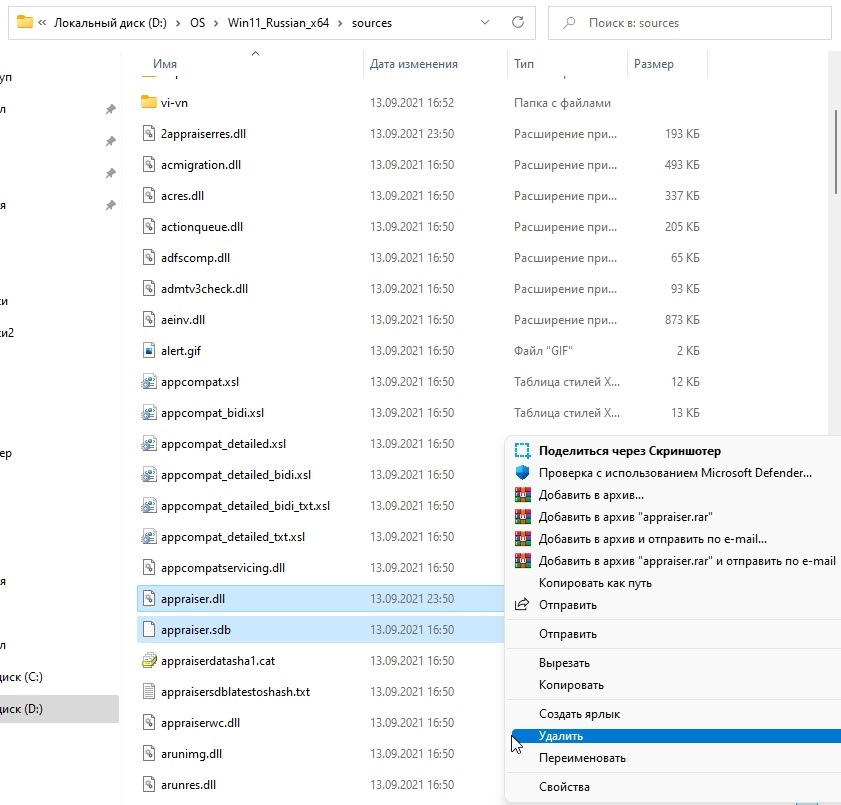Image resolution: width=841 pixels, height=805 pixels.
Task: Select Проверка с использованием Microsoft Defender
Action: (x=675, y=472)
